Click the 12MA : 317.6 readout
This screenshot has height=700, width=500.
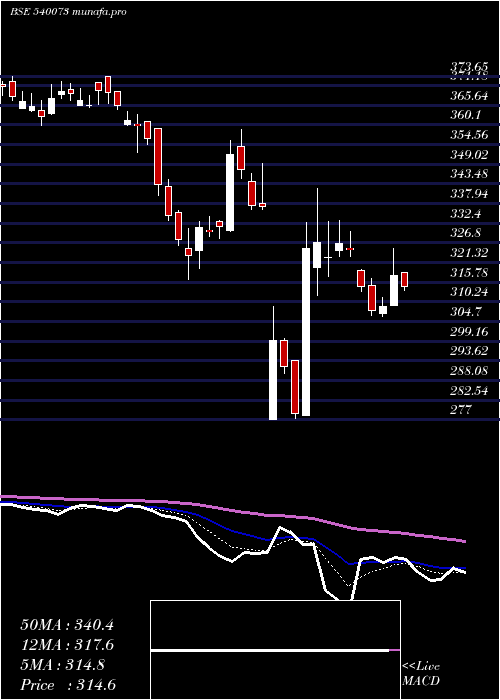[67, 645]
